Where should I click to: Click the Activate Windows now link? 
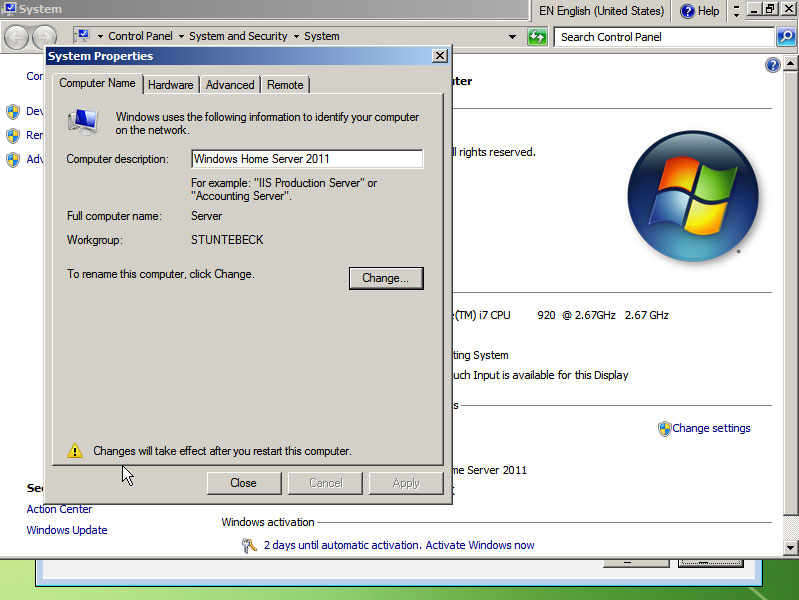[x=480, y=545]
